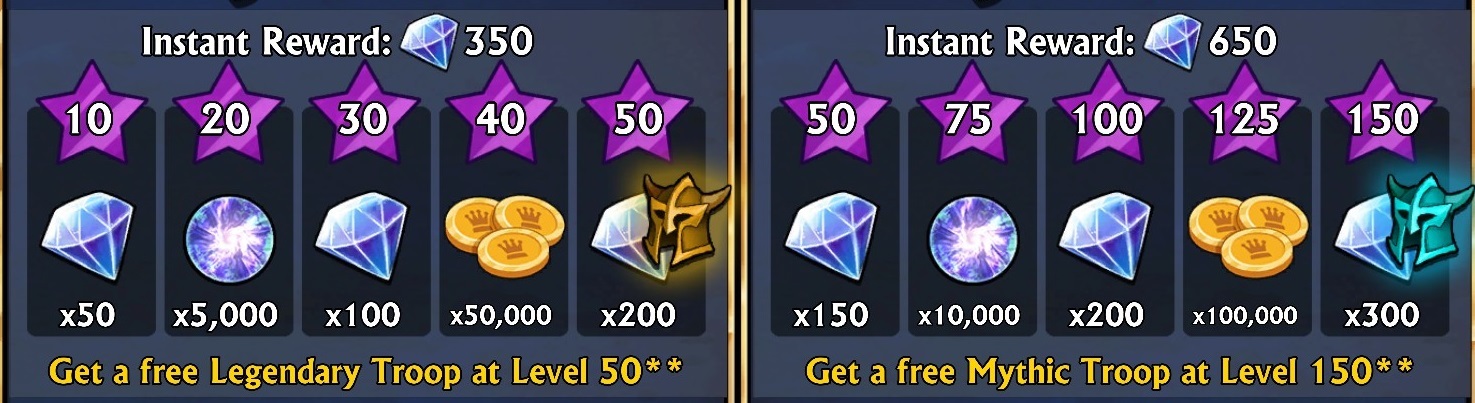Click the x150 gems reward icon

831,236
